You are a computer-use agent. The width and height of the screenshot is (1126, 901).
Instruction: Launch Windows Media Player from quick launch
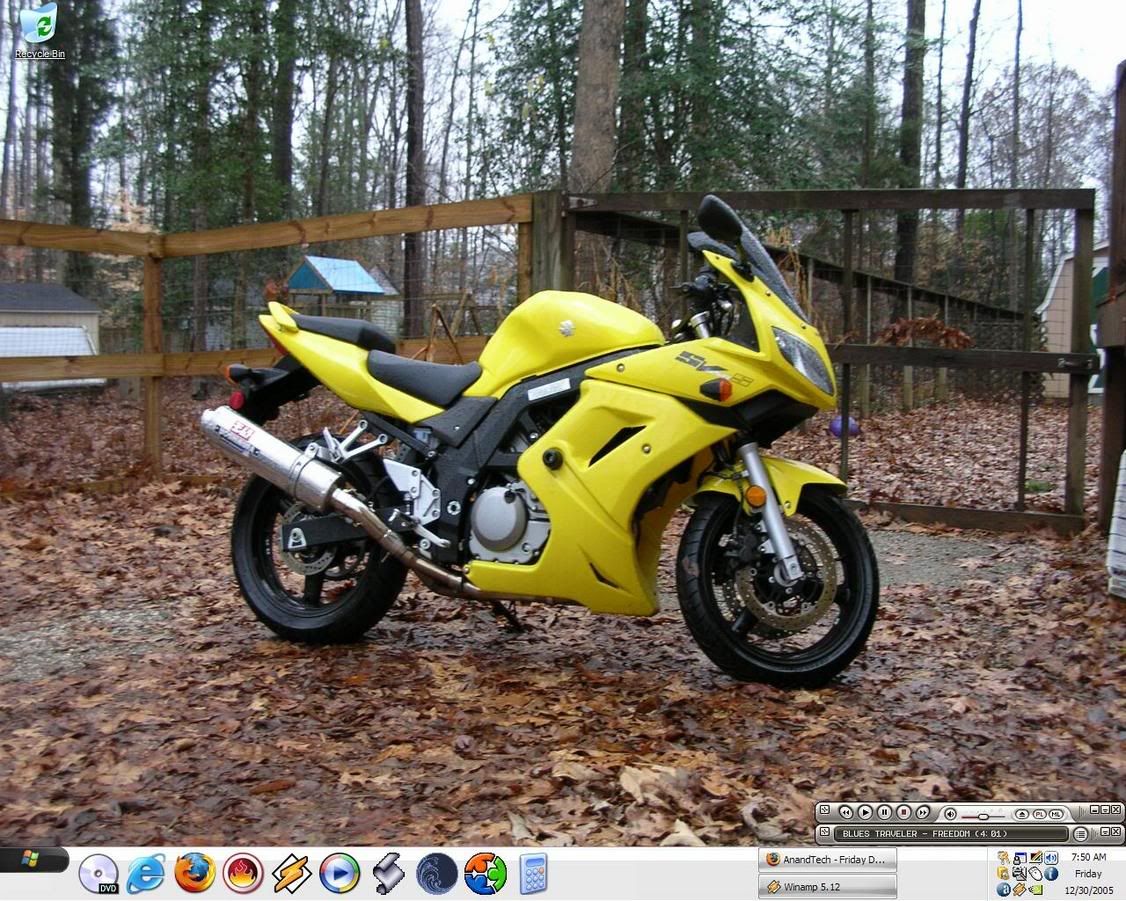339,873
